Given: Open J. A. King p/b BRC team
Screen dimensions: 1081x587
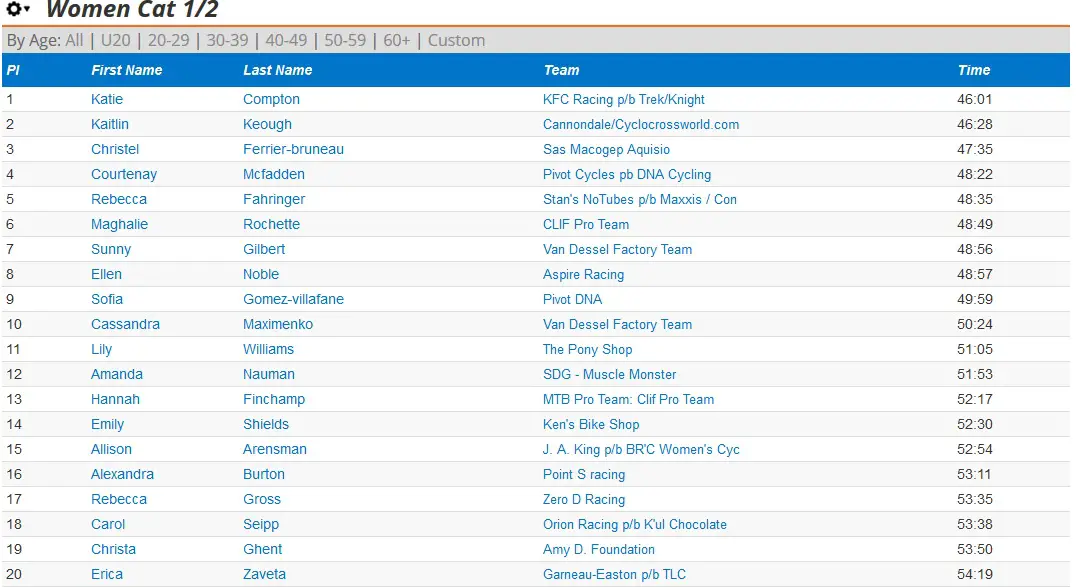Looking at the screenshot, I should (x=641, y=449).
